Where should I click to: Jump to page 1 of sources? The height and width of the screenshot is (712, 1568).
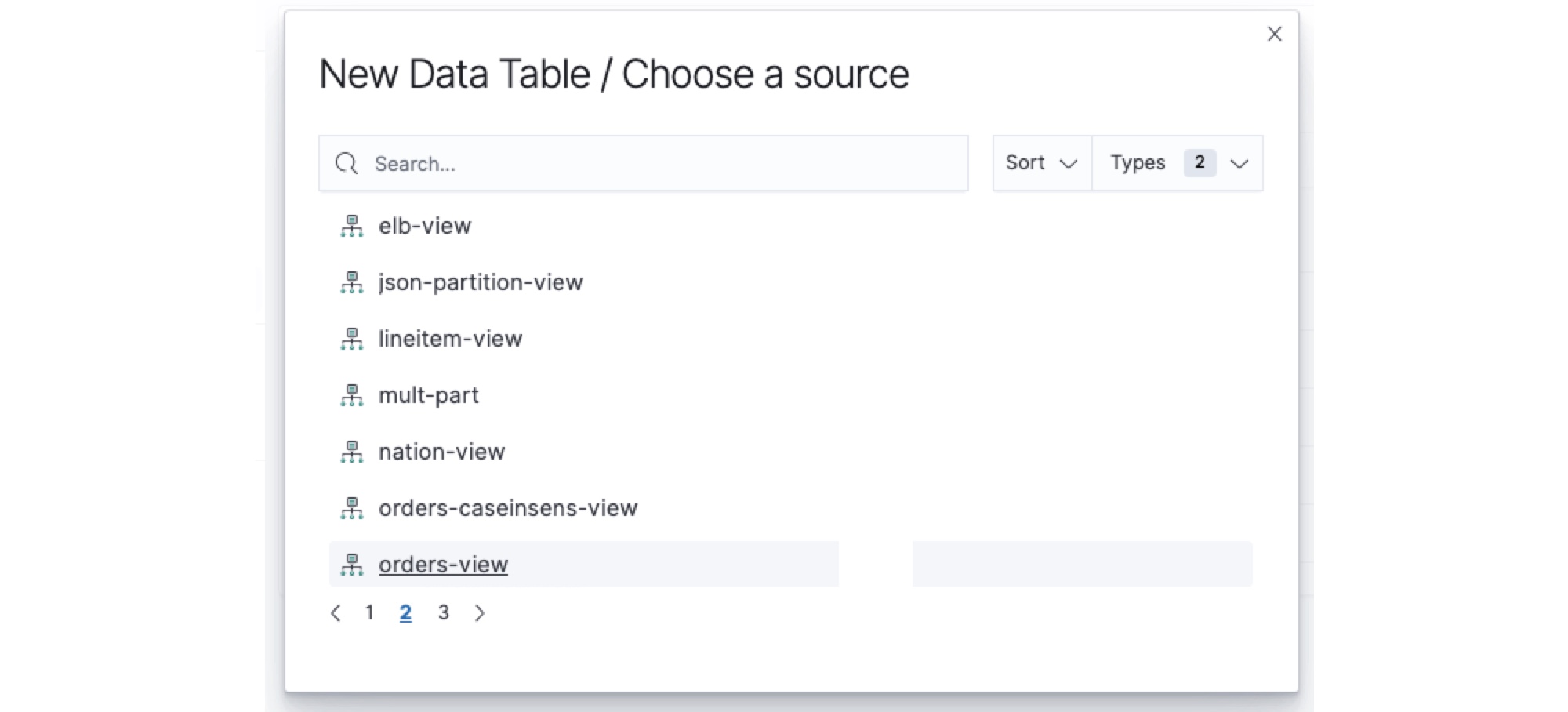(369, 613)
